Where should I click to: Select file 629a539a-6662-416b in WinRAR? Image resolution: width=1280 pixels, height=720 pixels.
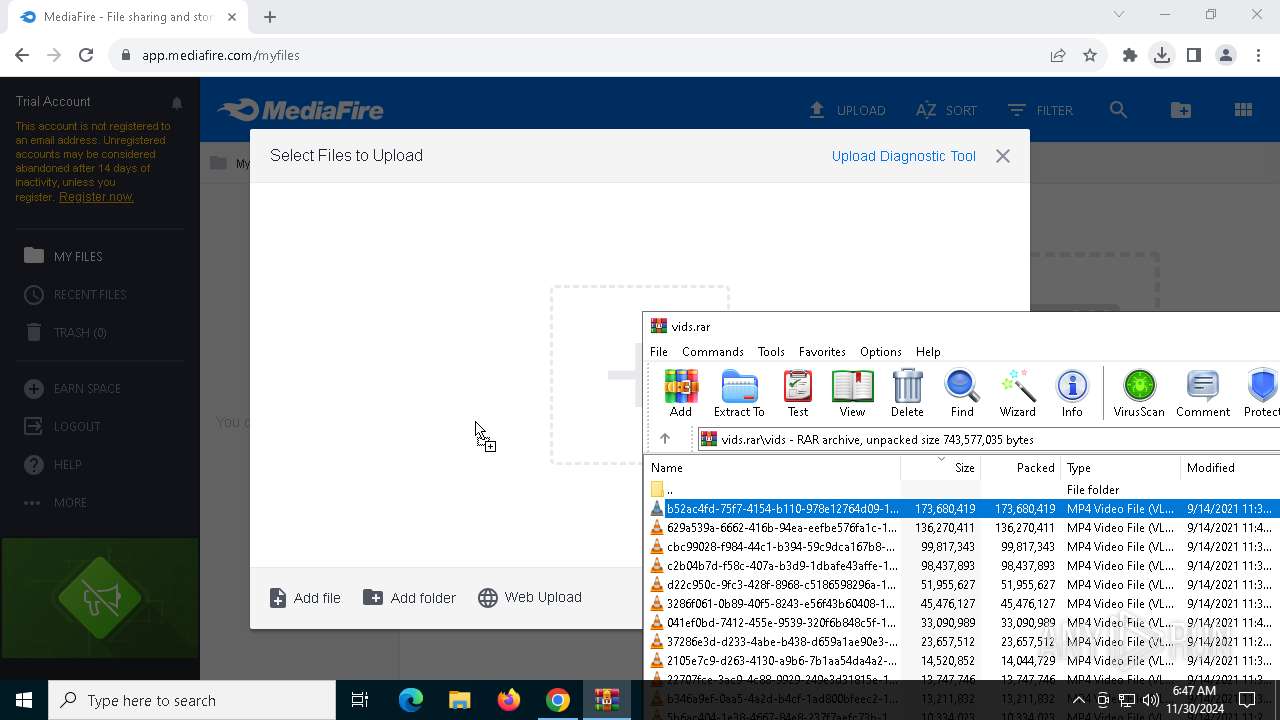pos(963,528)
